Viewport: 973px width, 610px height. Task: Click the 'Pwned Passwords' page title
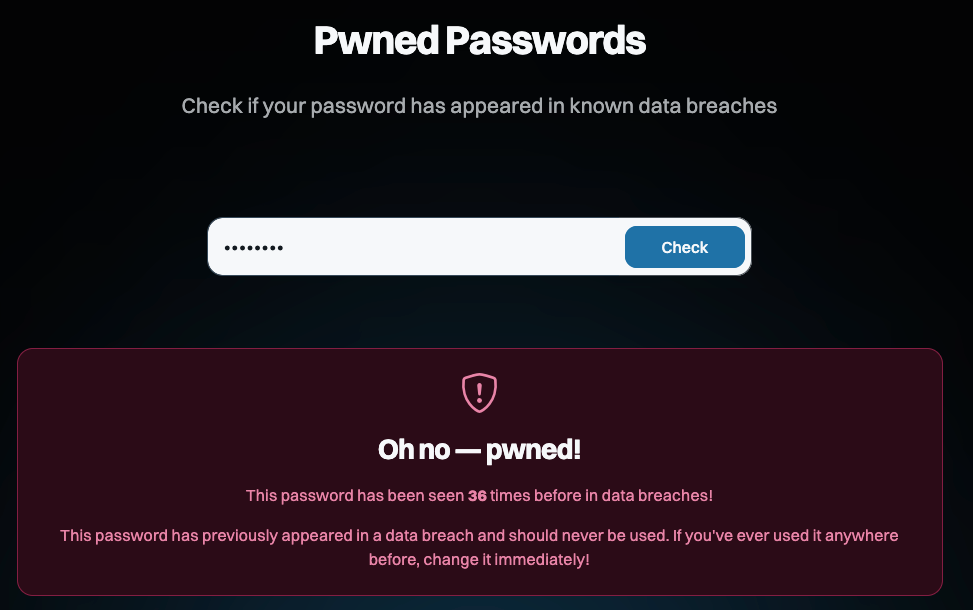[480, 41]
